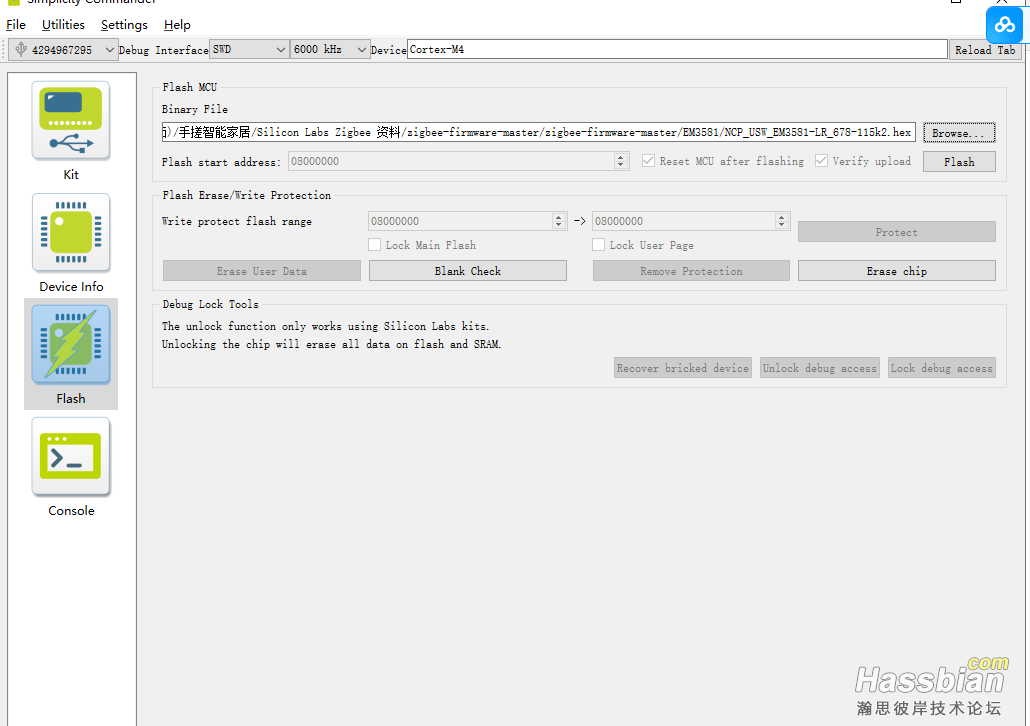The width and height of the screenshot is (1030, 726).
Task: Click the Blank Check button
Action: [x=468, y=271]
